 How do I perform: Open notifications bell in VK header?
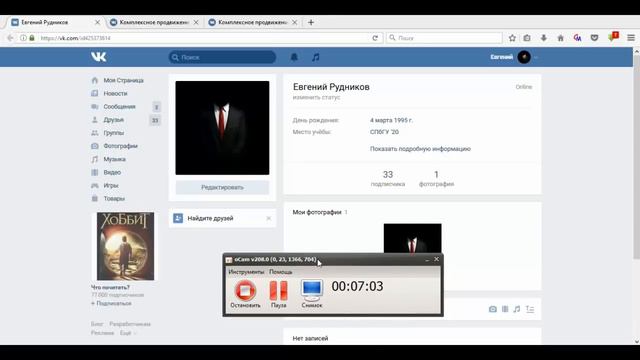point(294,57)
